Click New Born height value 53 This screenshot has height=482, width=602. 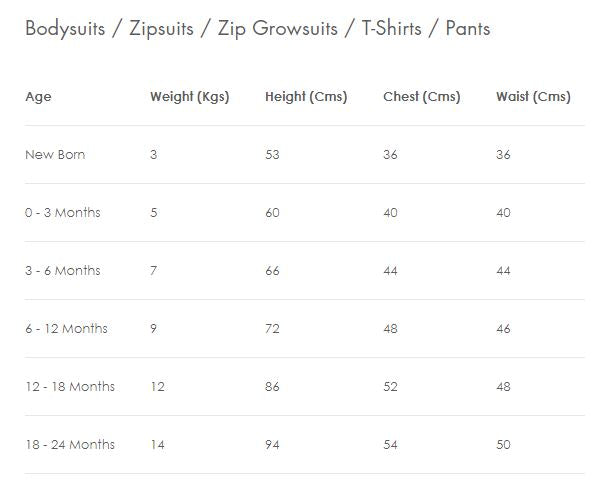point(272,155)
